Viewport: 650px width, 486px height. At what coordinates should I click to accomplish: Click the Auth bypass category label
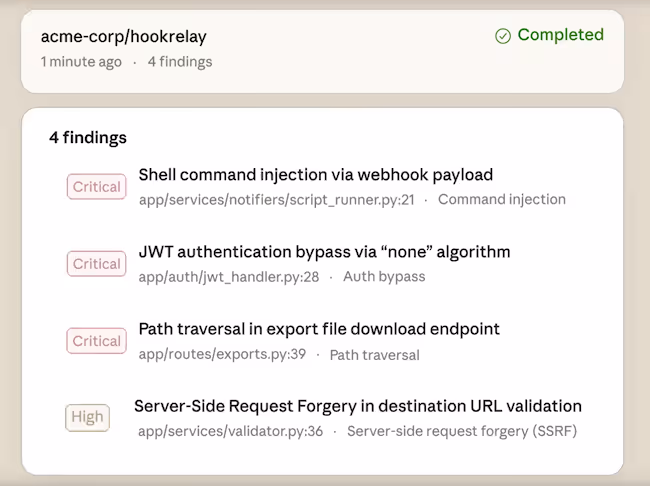[384, 276]
